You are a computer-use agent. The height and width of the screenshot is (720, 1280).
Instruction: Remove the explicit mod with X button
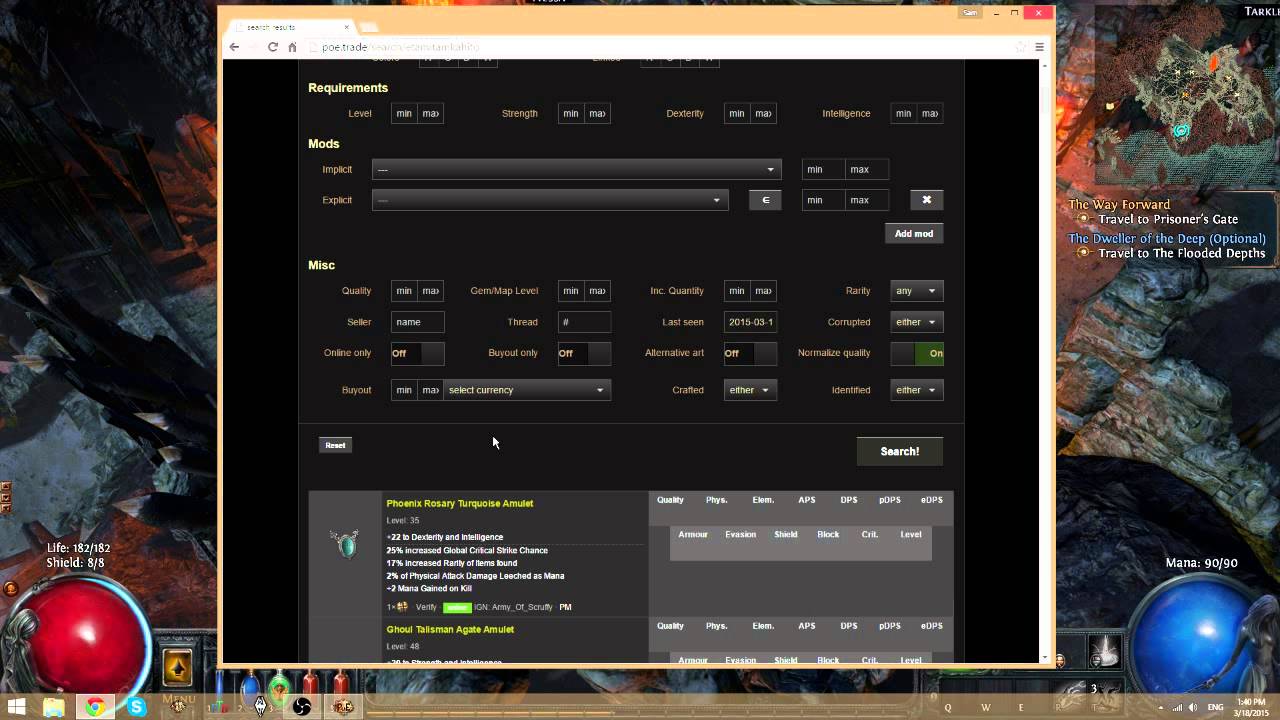926,200
